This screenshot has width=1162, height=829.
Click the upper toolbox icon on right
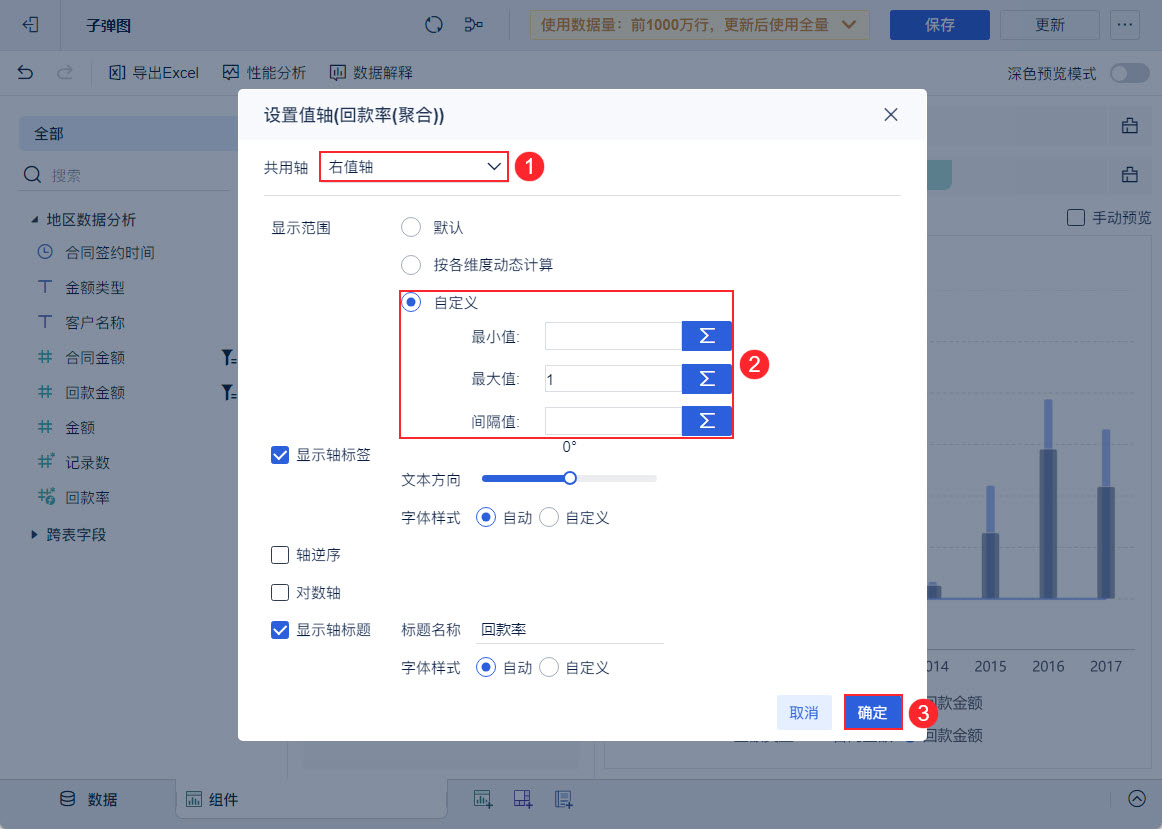tap(1129, 126)
